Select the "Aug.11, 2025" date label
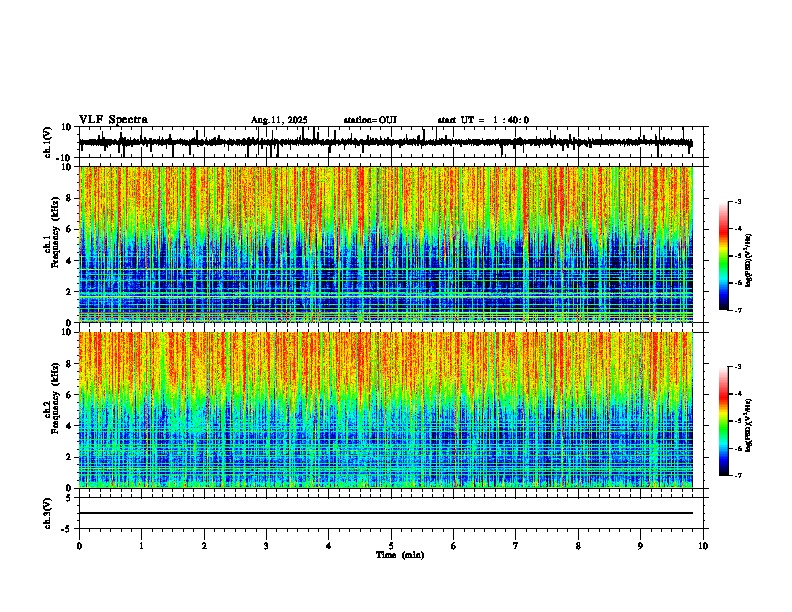The image size is (792, 612). coord(279,120)
